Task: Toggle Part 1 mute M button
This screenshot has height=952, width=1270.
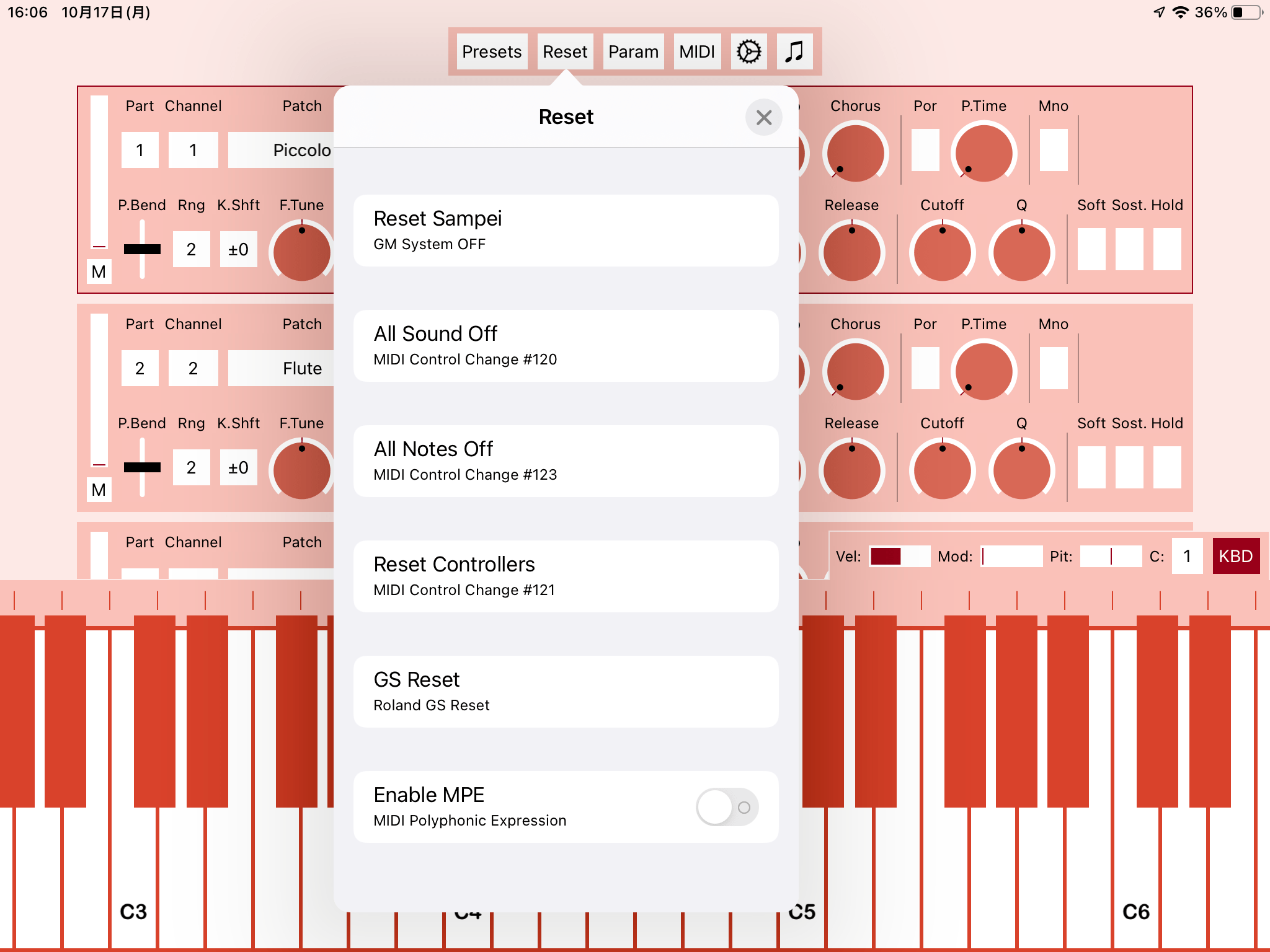Action: click(99, 271)
